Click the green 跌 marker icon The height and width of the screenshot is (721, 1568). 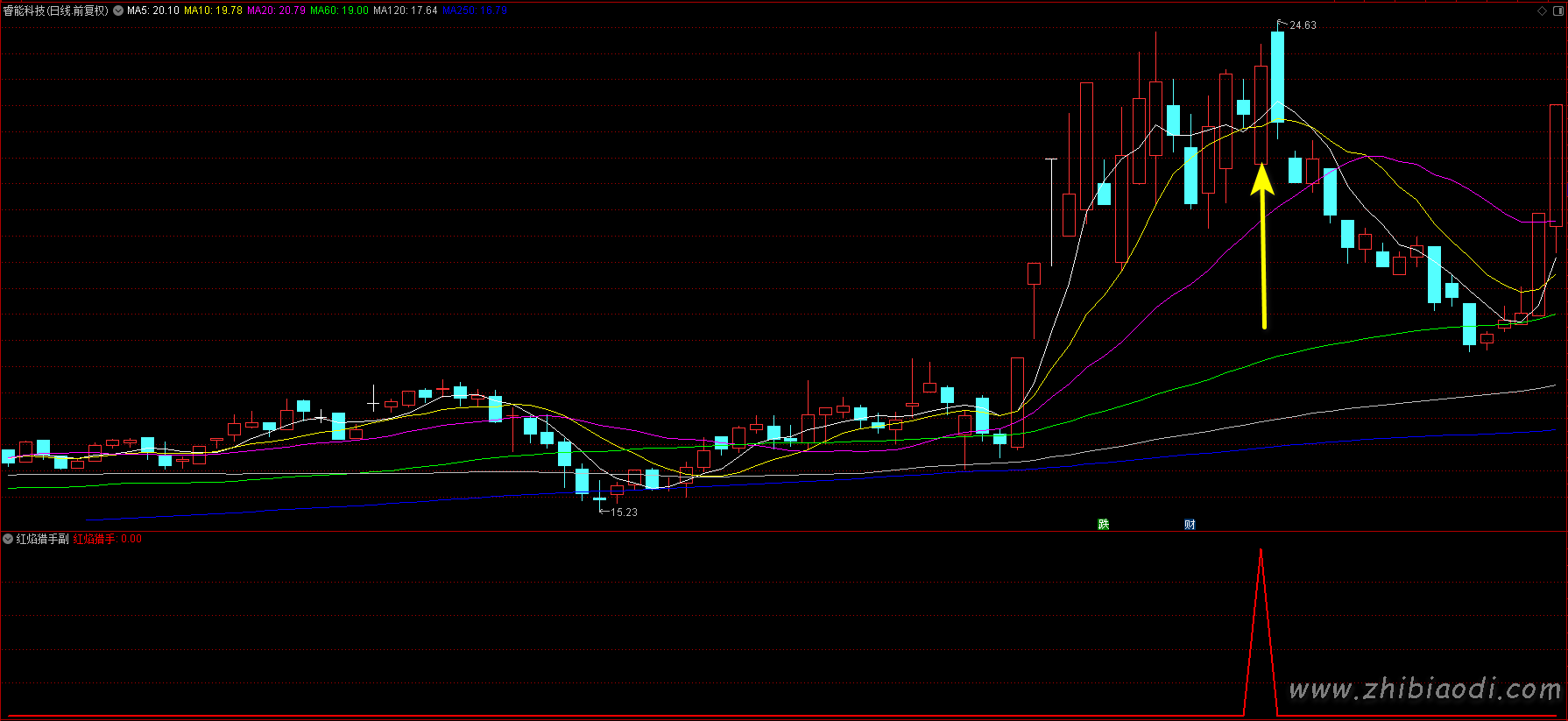[1103, 524]
